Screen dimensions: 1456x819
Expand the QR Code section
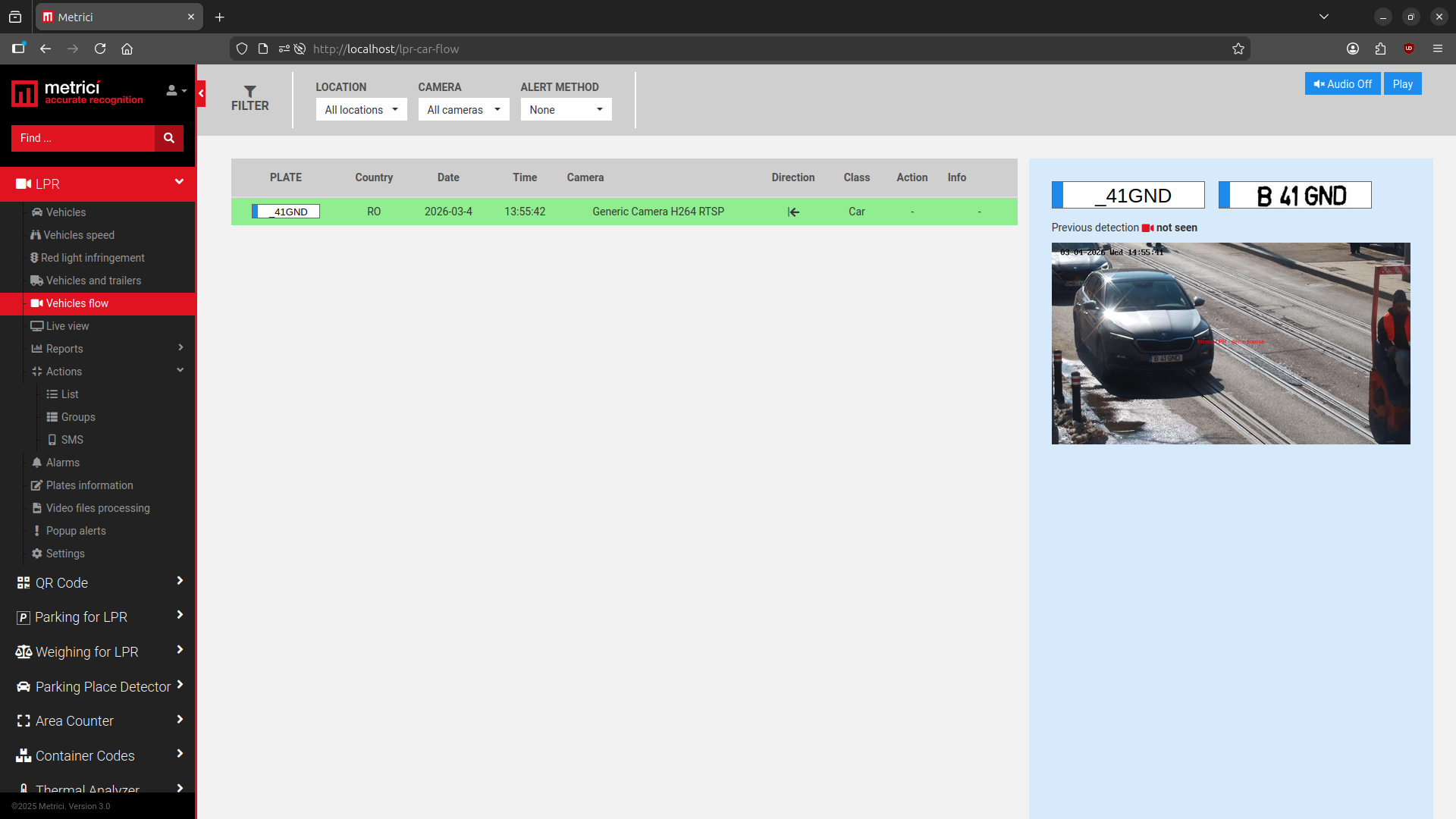[x=98, y=582]
